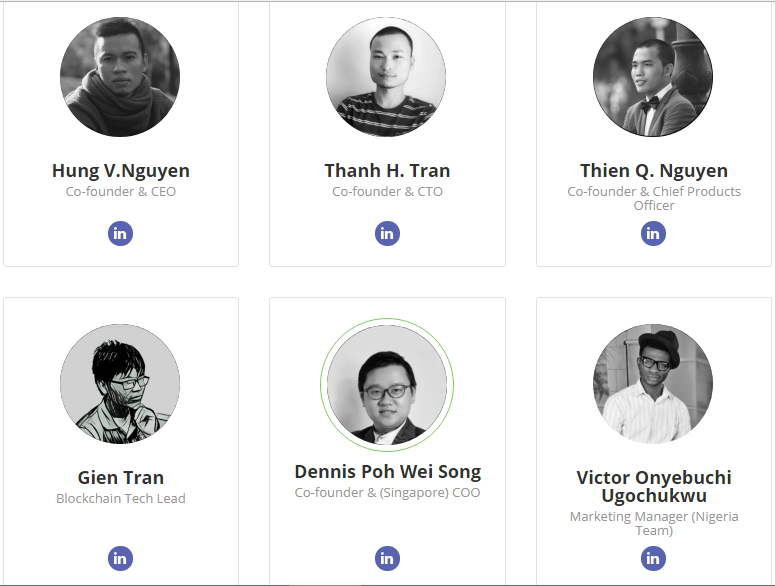Click Thien Q. Nguyen's profile photo

pyautogui.click(x=653, y=77)
